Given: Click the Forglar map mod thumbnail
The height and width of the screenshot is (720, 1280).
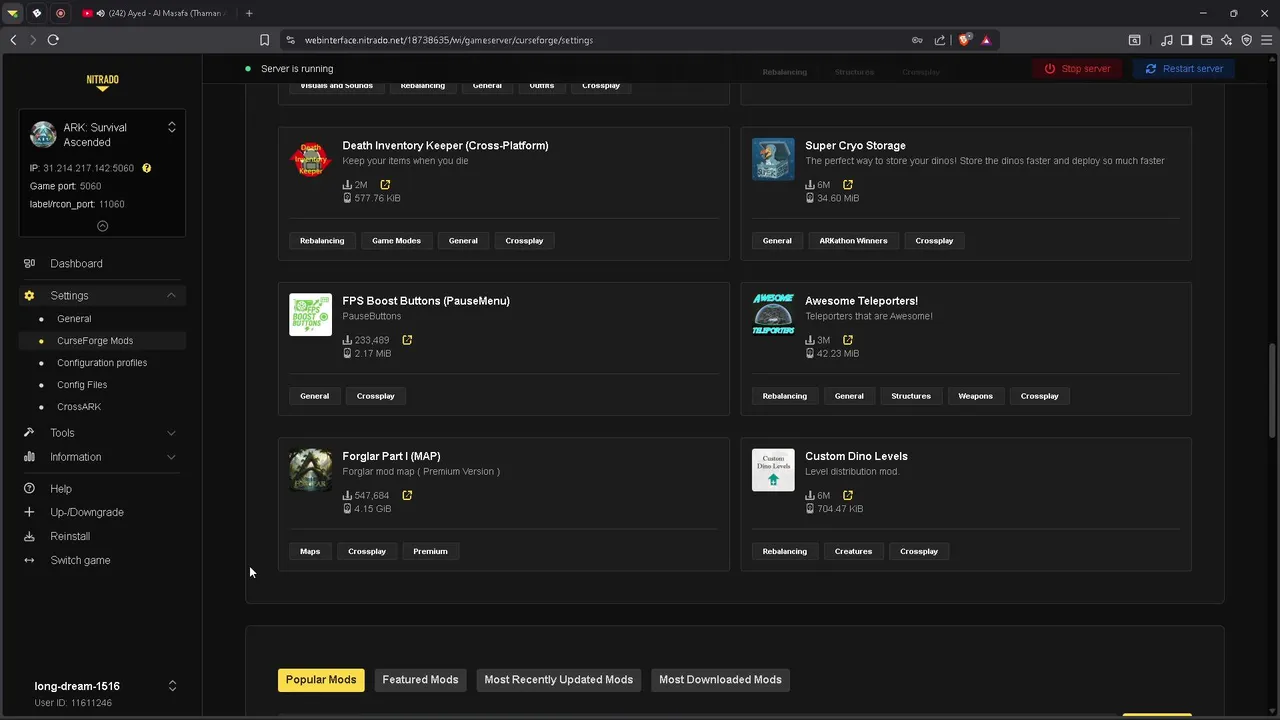Looking at the screenshot, I should (310, 470).
